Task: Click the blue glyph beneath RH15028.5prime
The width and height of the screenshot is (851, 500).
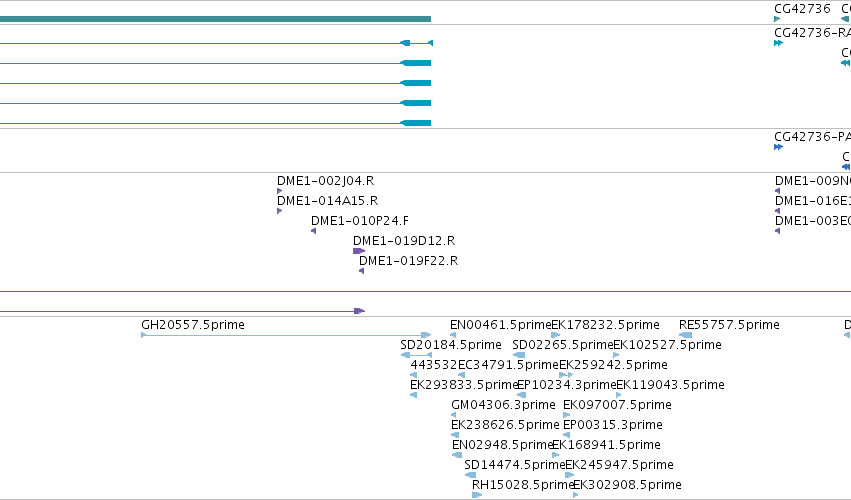Action: click(477, 495)
